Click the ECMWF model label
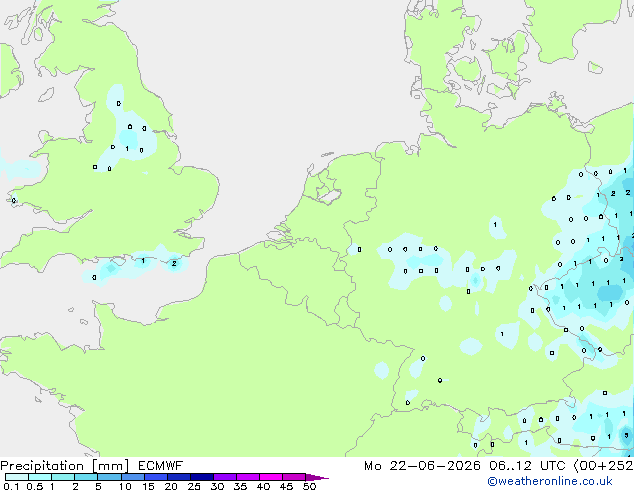The width and height of the screenshot is (634, 490). (161, 466)
